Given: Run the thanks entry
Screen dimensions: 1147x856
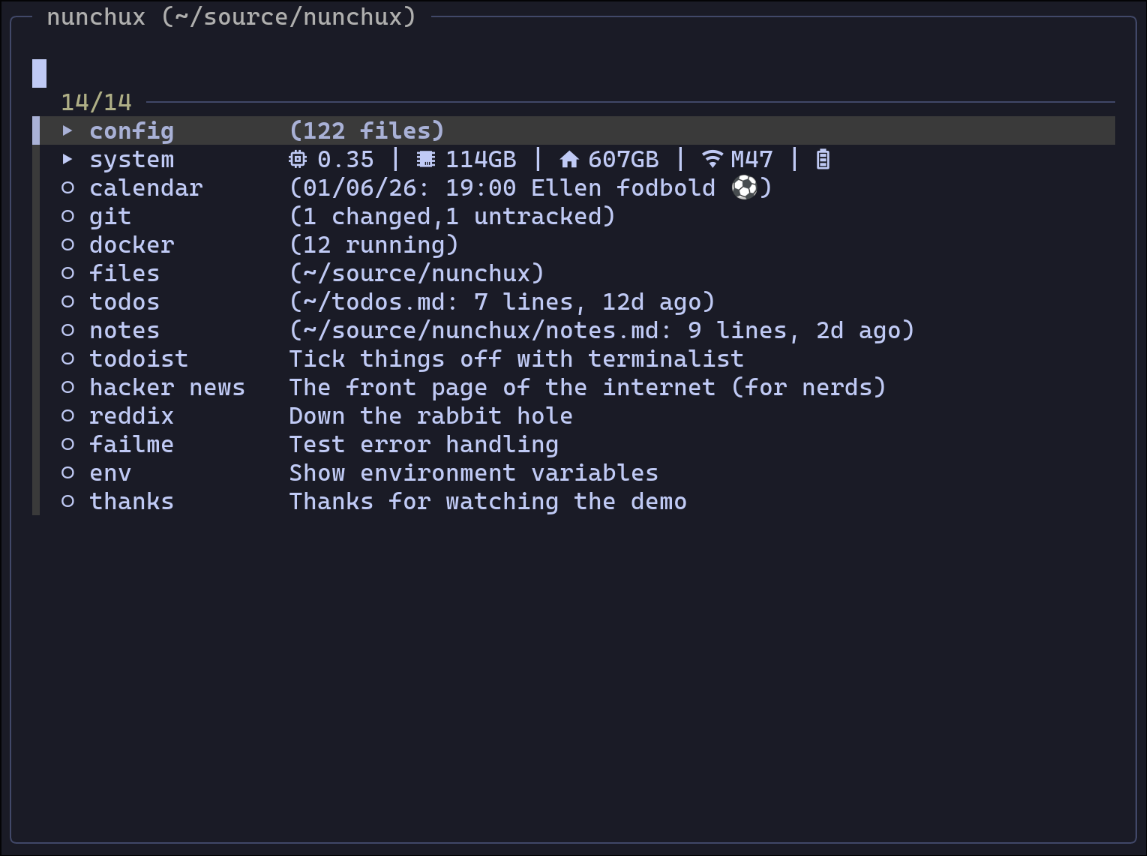Looking at the screenshot, I should tap(132, 502).
